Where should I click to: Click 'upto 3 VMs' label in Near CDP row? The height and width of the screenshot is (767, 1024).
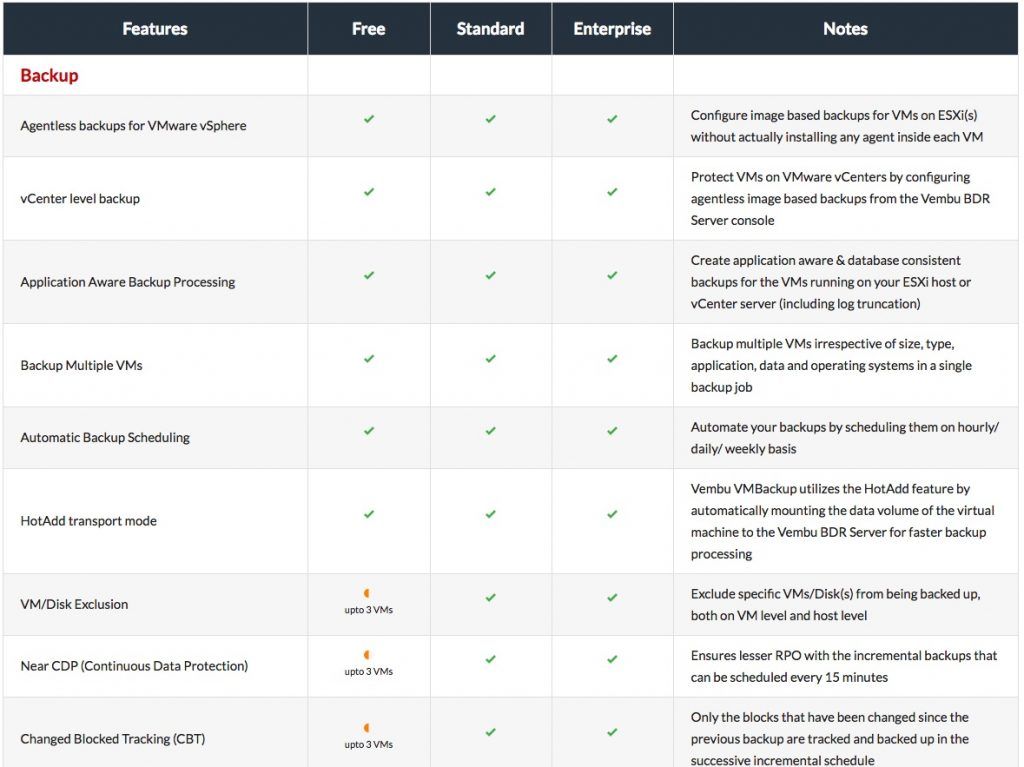tap(368, 671)
